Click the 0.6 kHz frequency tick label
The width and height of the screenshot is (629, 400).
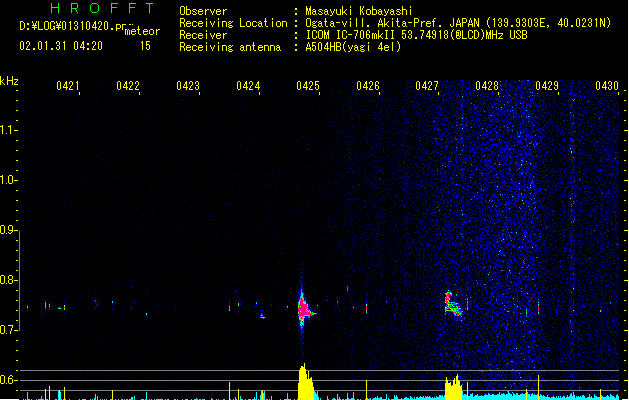(x=8, y=380)
